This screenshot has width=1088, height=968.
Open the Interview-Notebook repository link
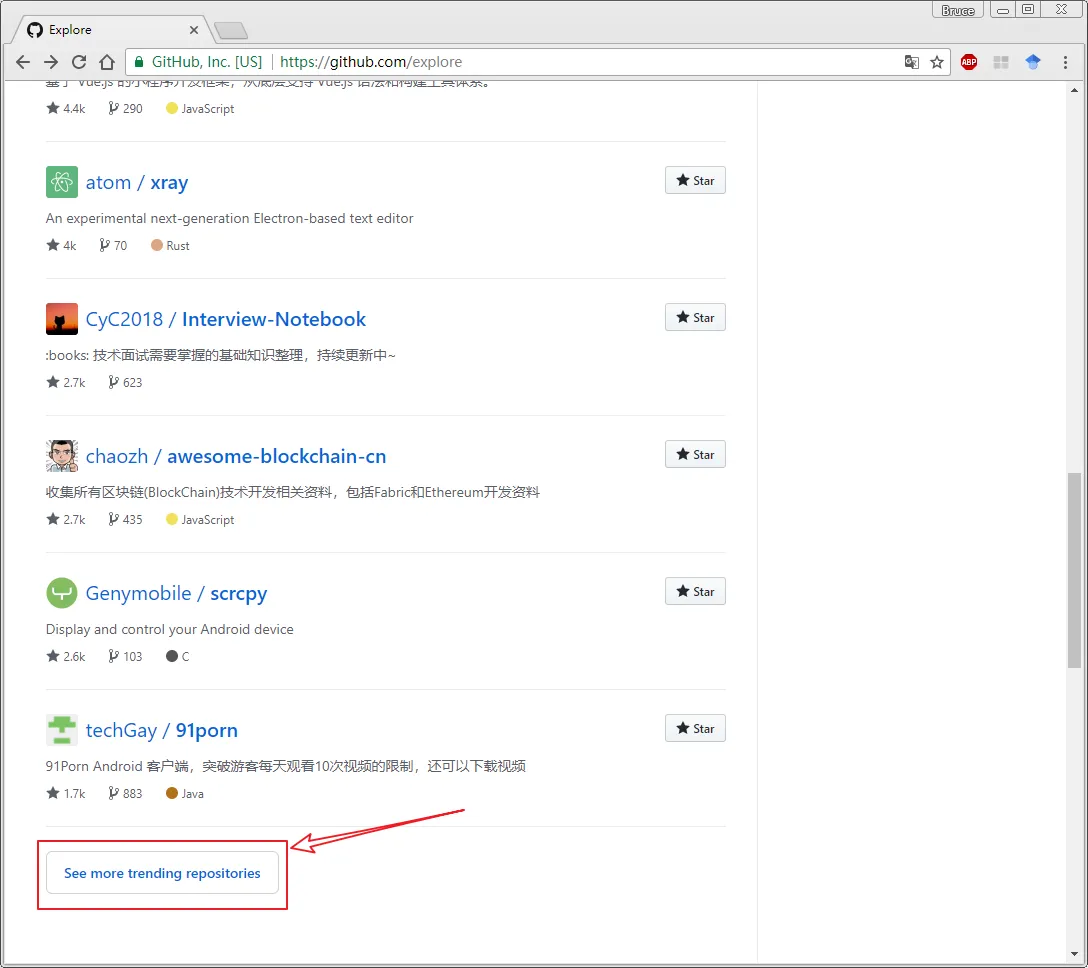(274, 319)
